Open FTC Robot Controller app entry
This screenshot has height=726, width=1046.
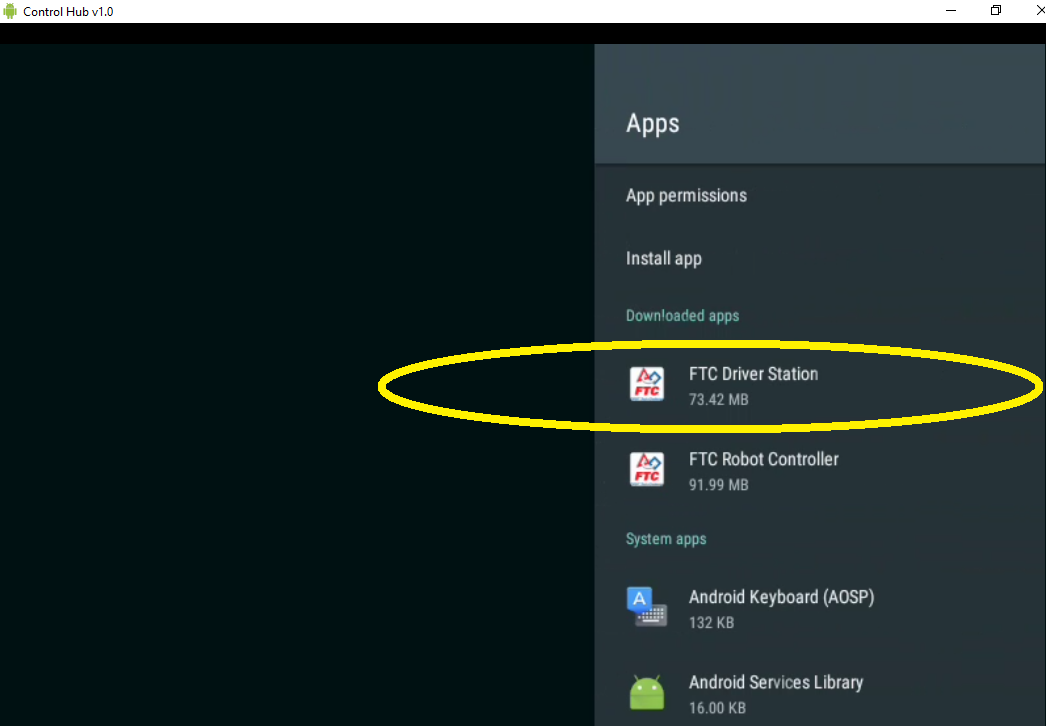tap(820, 471)
